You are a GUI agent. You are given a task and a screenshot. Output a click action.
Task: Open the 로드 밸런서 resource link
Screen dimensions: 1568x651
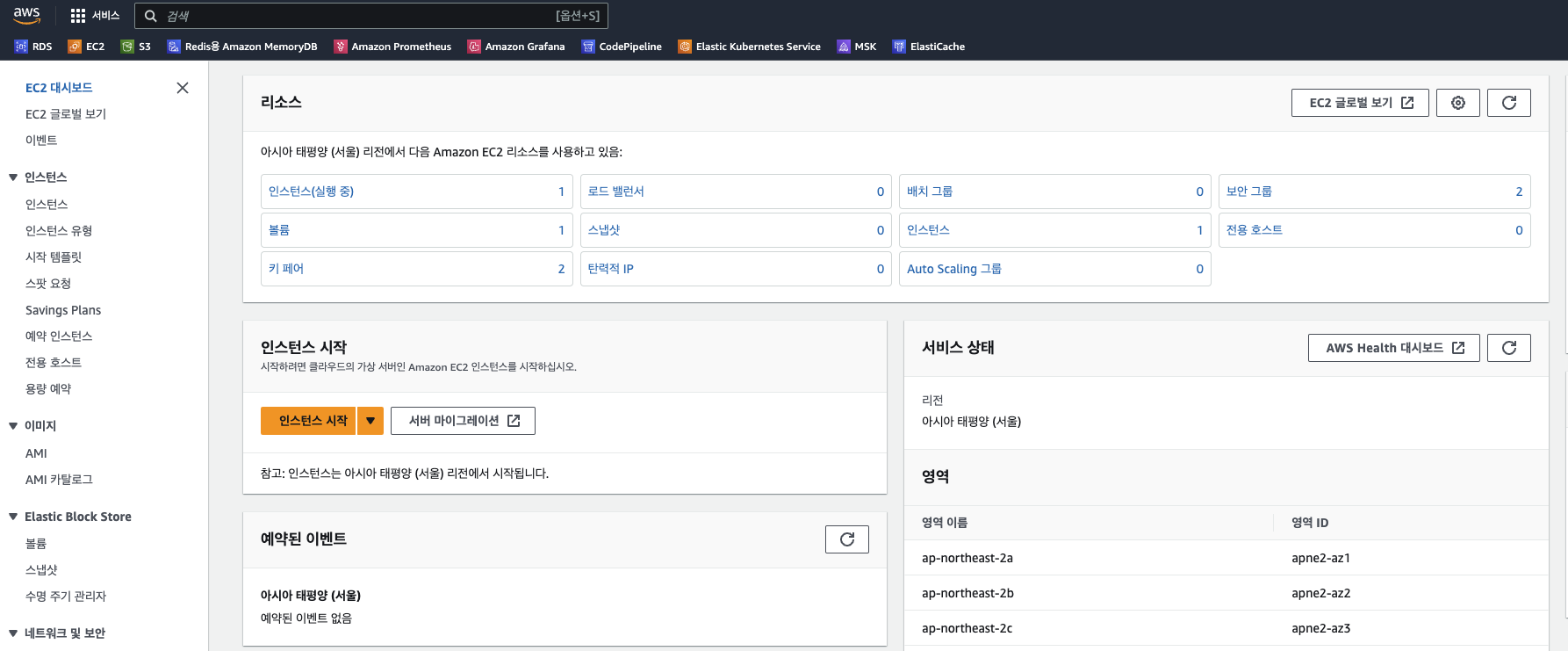coord(615,192)
